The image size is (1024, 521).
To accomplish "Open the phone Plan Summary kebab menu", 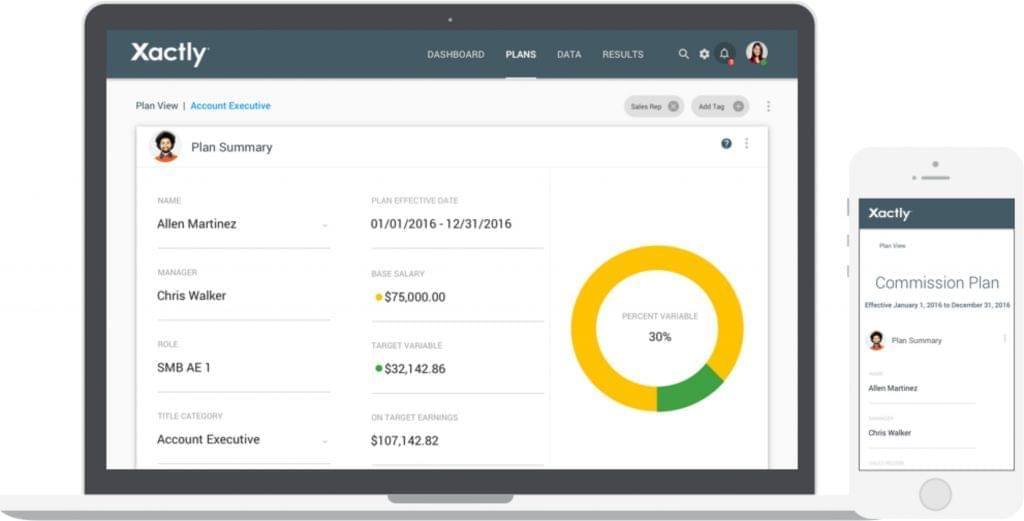I will pos(1004,338).
